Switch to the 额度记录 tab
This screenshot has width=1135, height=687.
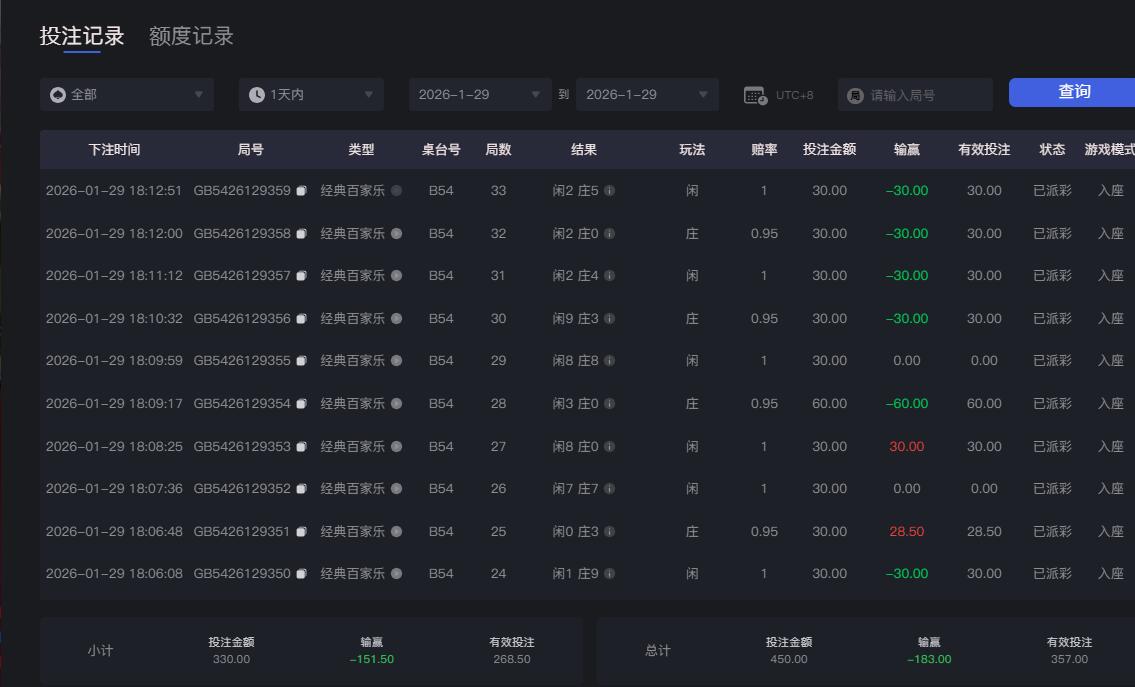coord(191,35)
